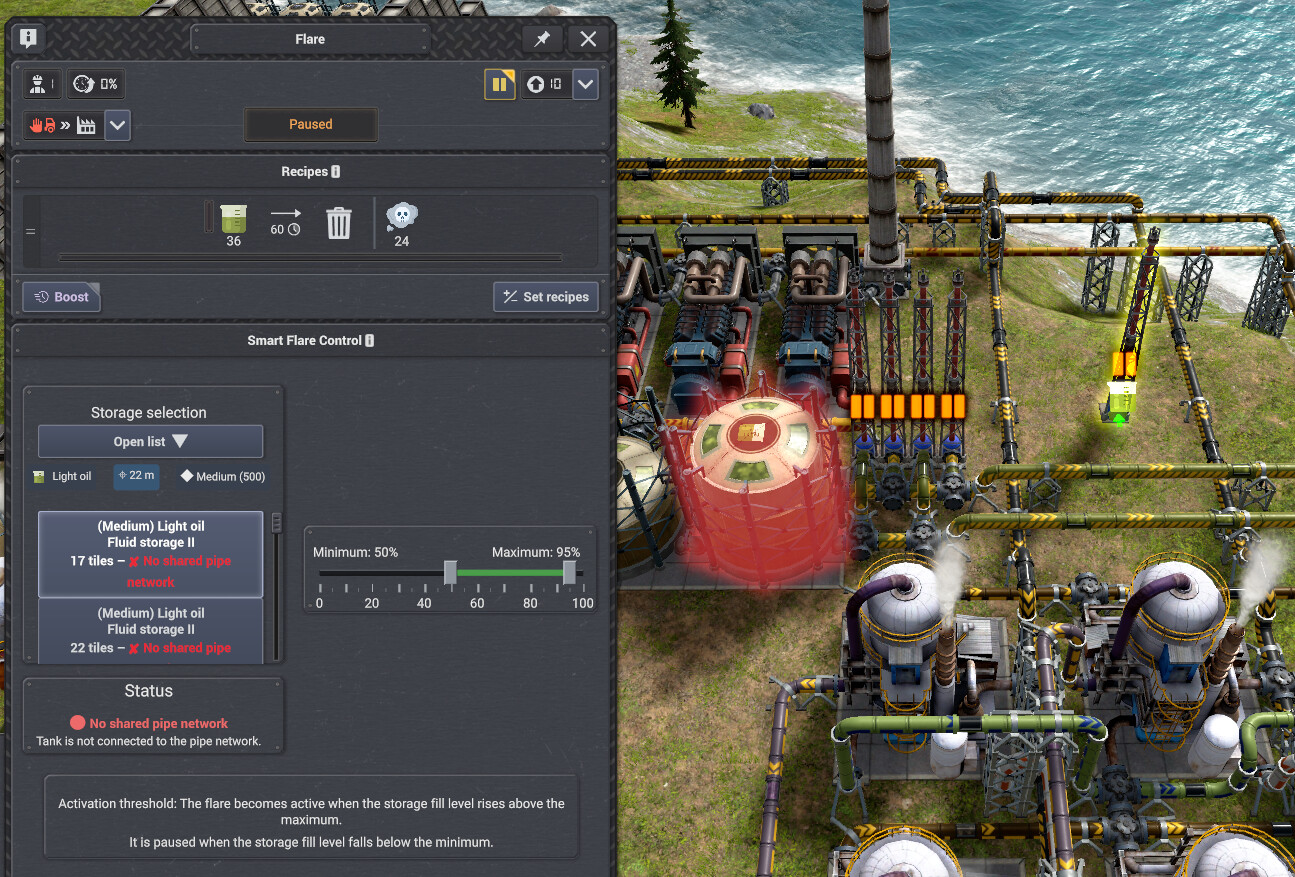Click the light oil beaker input icon
This screenshot has height=877, width=1295.
(233, 219)
